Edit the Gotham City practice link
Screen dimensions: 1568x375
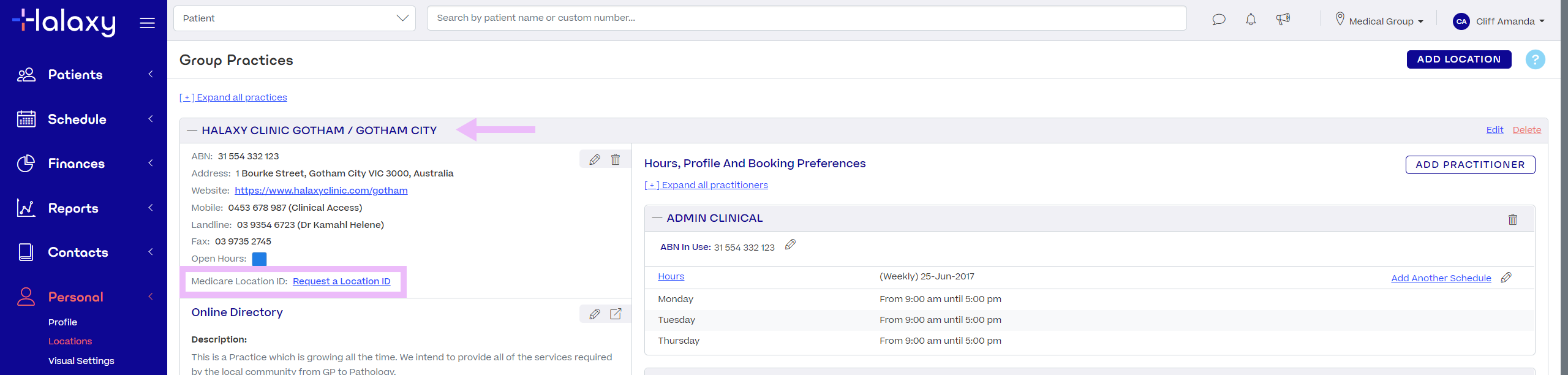(1494, 130)
